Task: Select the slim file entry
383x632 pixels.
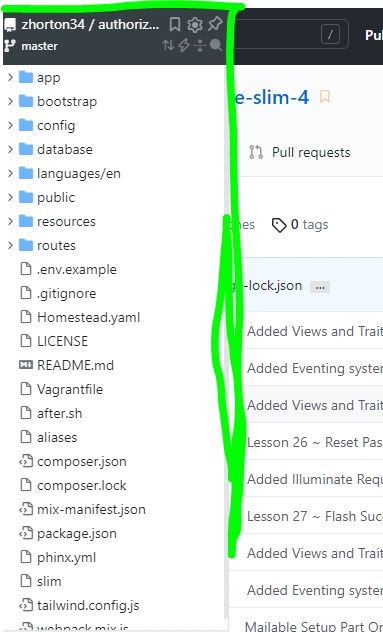Action: coord(49,581)
